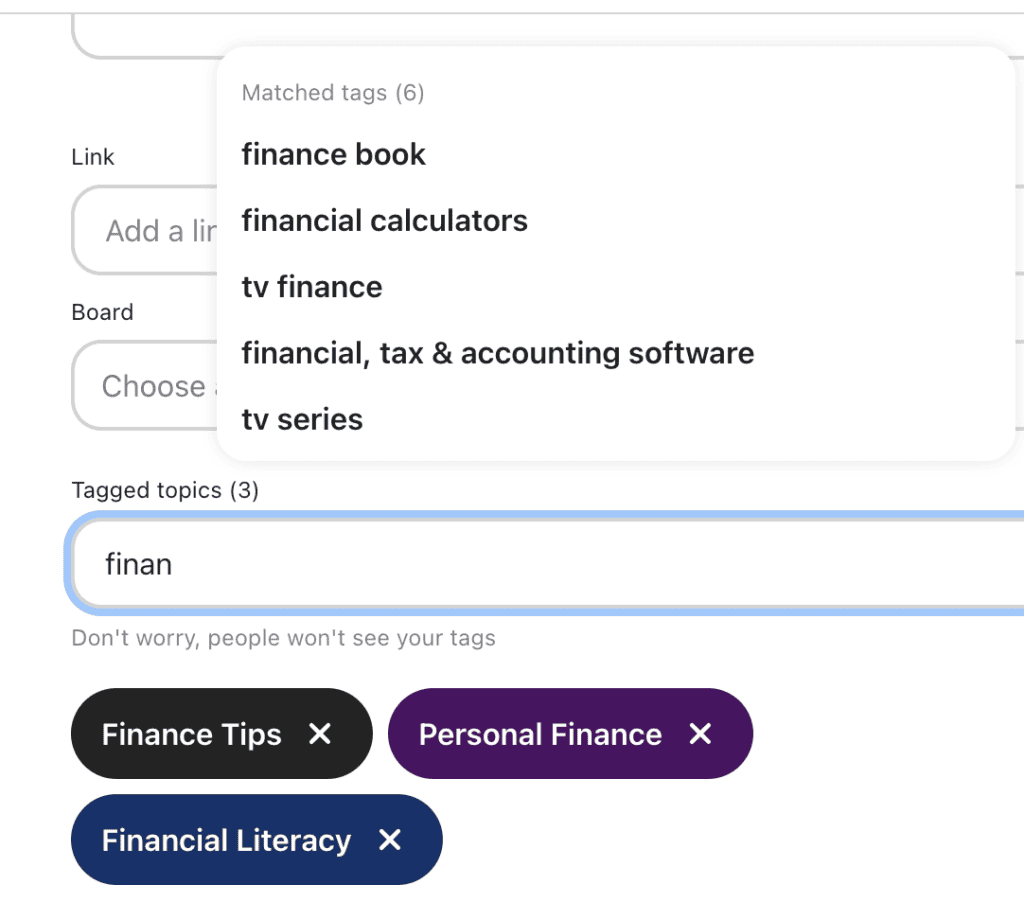
Task: Select the financial, tax & accounting software tag
Action: point(497,353)
